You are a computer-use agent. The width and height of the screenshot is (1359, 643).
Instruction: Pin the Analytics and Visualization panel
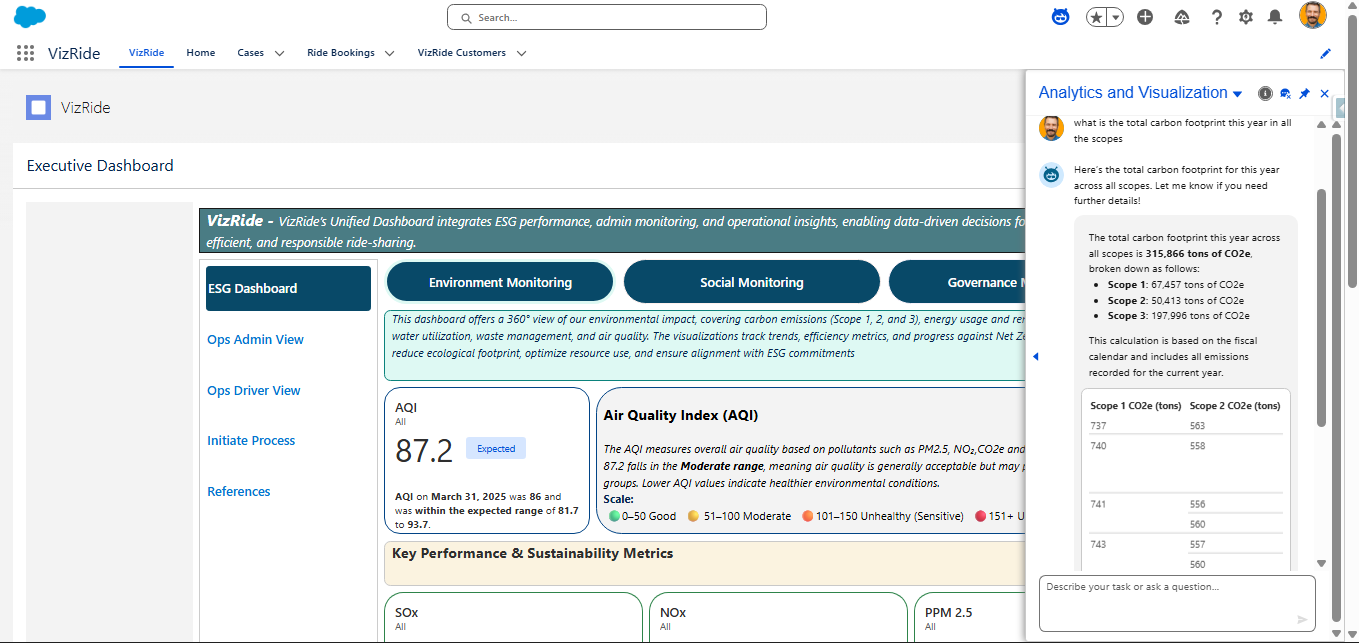(x=1304, y=93)
